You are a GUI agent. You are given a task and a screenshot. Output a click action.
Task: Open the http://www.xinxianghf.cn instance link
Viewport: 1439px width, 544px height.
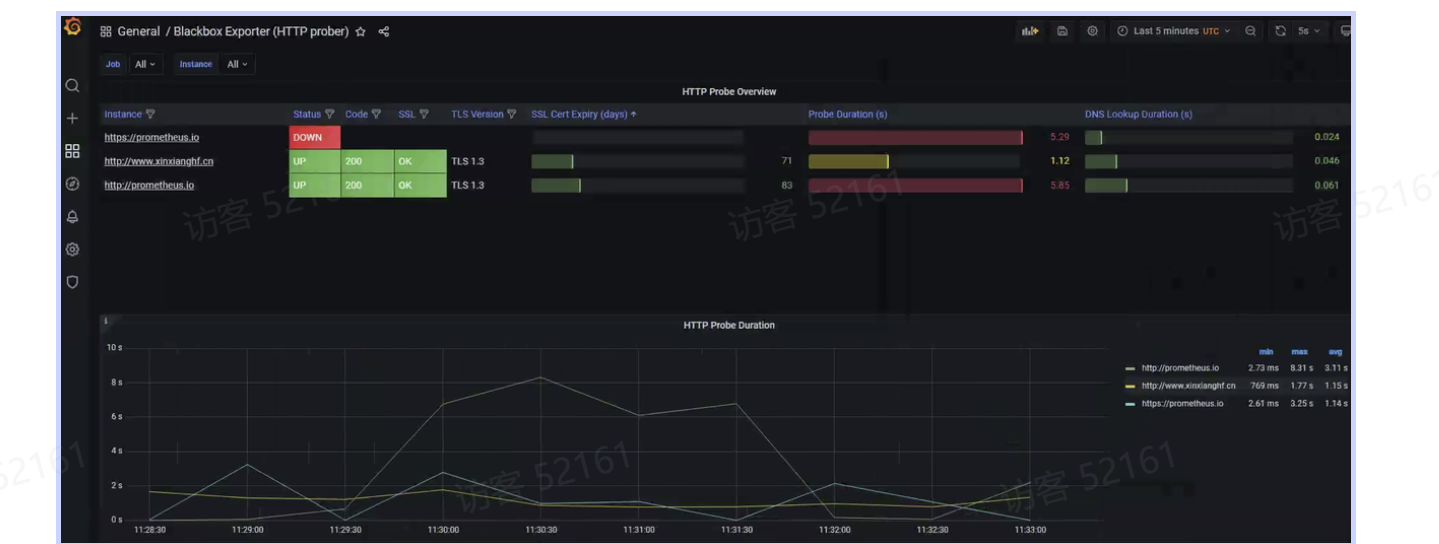click(158, 161)
